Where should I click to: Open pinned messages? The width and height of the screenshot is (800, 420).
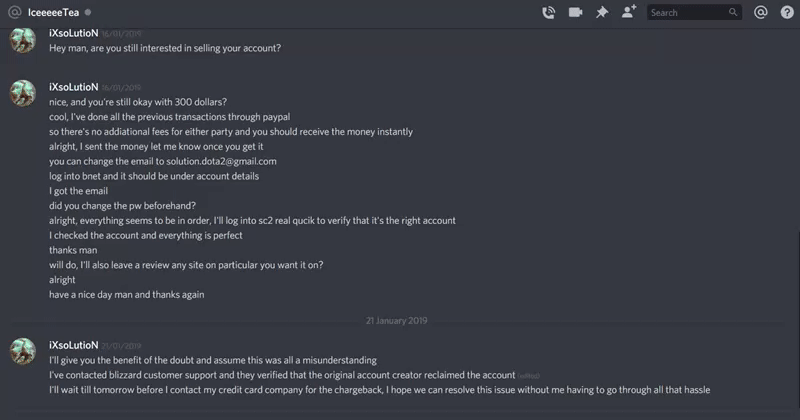(x=602, y=13)
